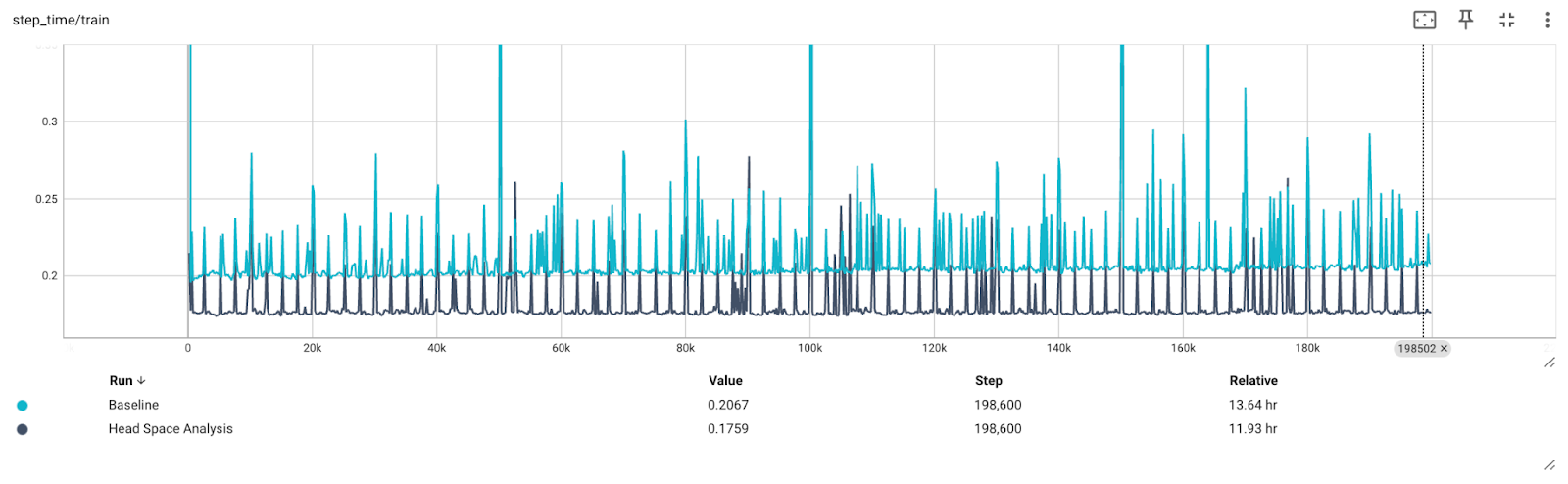Screen dimensions: 1568x484
Task: Click the sort arrow beside Run header
Action: pyautogui.click(x=141, y=381)
